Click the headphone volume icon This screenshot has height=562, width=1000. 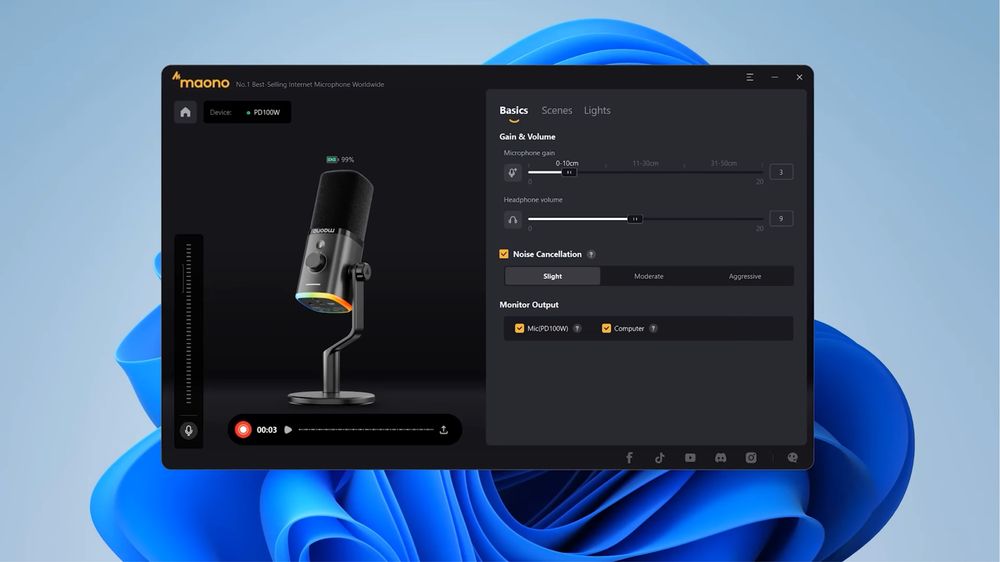pyautogui.click(x=513, y=219)
